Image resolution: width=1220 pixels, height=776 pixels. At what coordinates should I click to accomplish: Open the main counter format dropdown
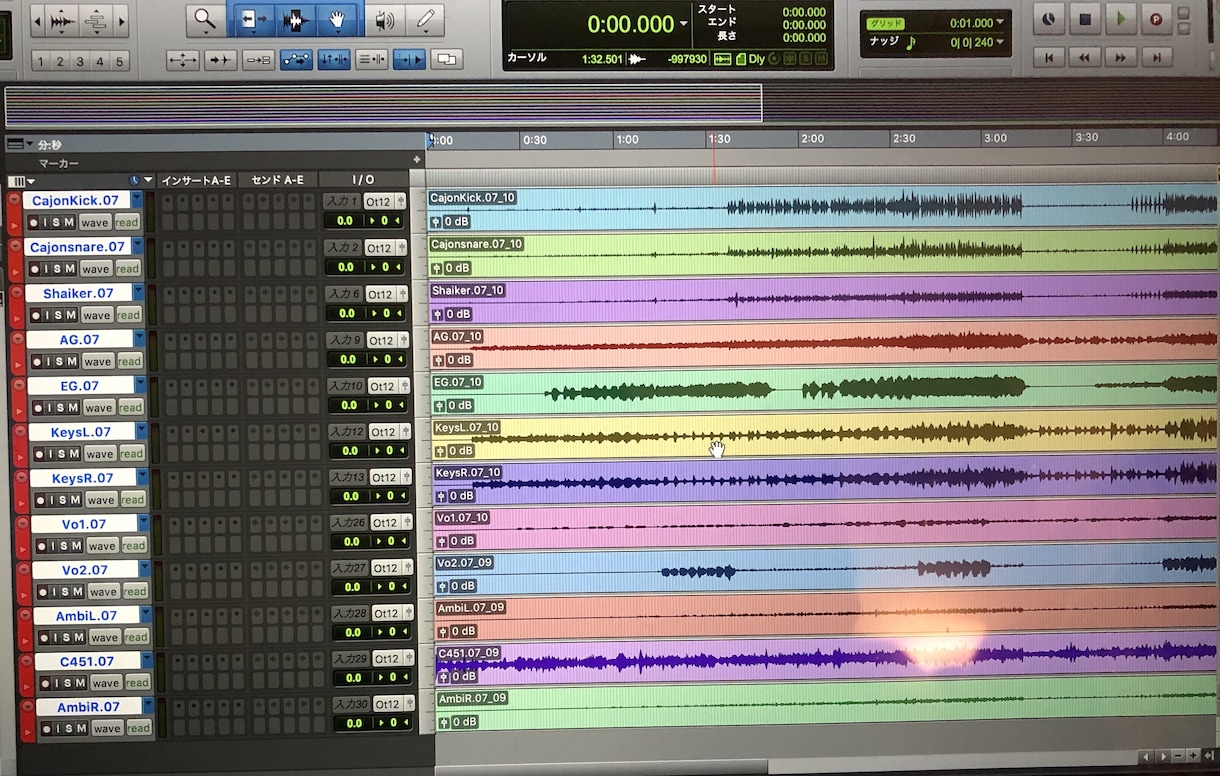[x=684, y=24]
